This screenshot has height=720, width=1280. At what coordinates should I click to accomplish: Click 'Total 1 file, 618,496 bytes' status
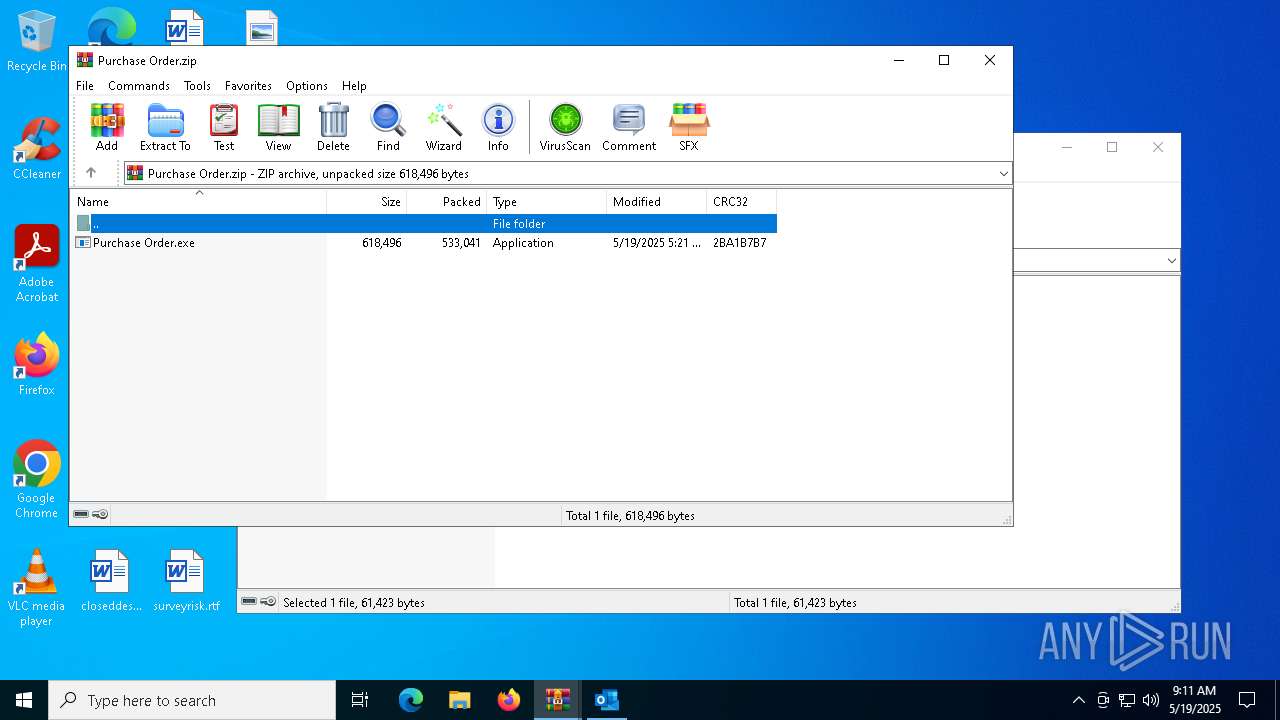coord(630,516)
